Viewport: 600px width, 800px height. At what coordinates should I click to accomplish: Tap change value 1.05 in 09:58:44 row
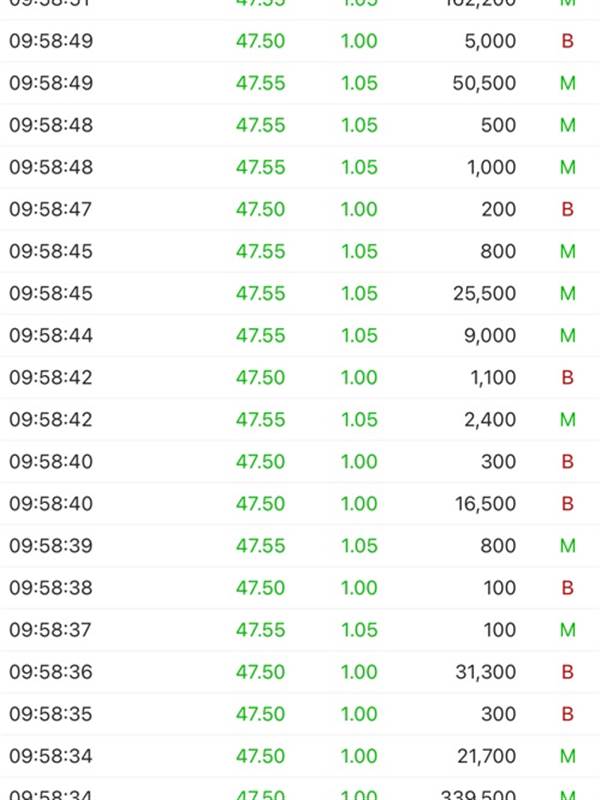click(x=359, y=335)
